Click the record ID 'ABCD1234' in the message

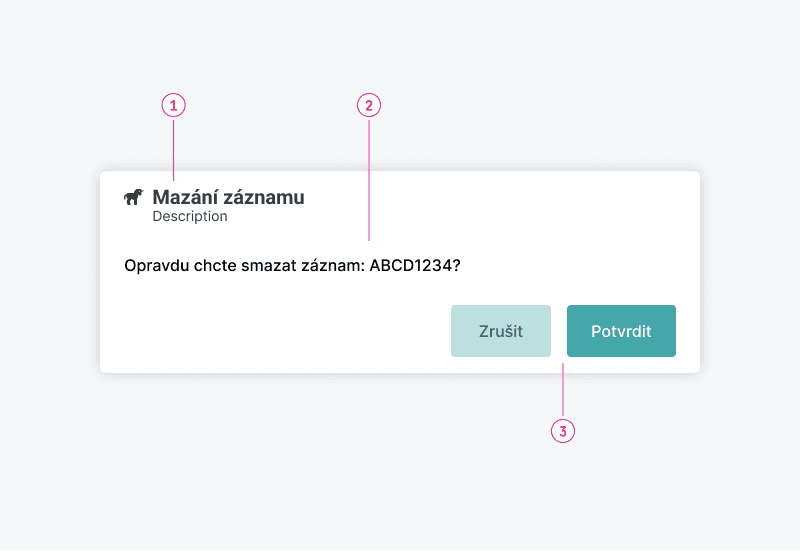409,267
